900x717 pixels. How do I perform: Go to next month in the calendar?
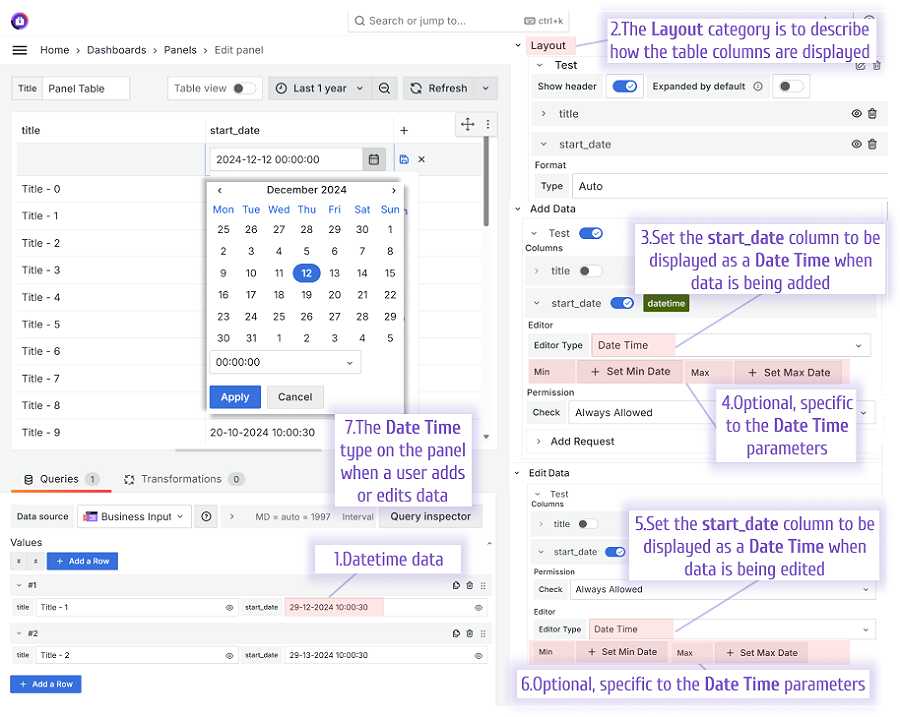click(394, 190)
